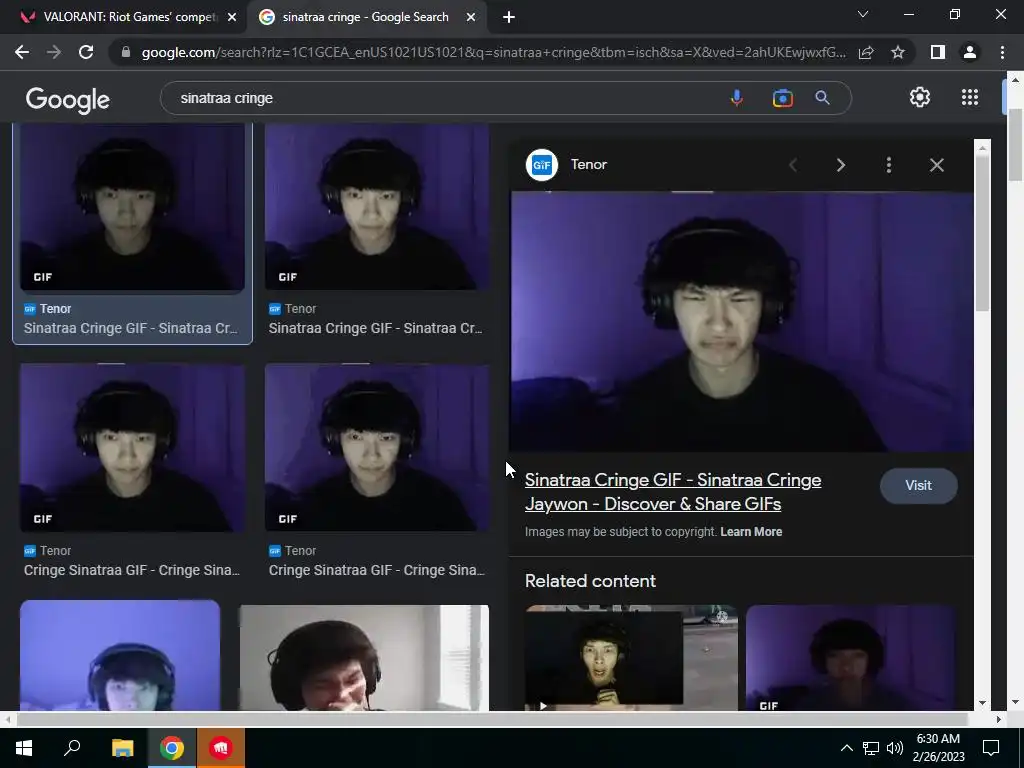Go back to the previous page
Screen dimensions: 1024x768
pos(22,52)
